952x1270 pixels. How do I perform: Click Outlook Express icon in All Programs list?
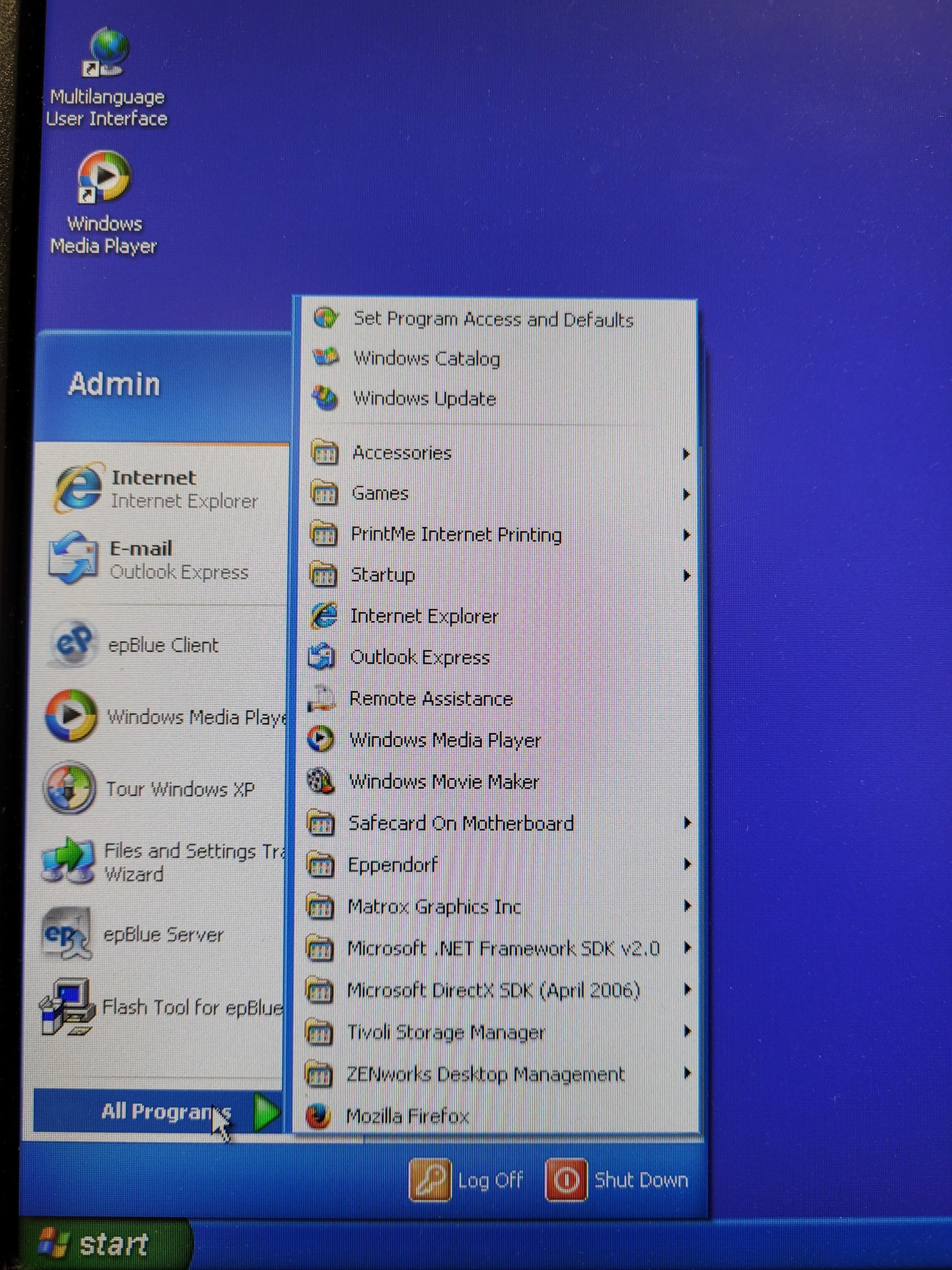pos(322,656)
